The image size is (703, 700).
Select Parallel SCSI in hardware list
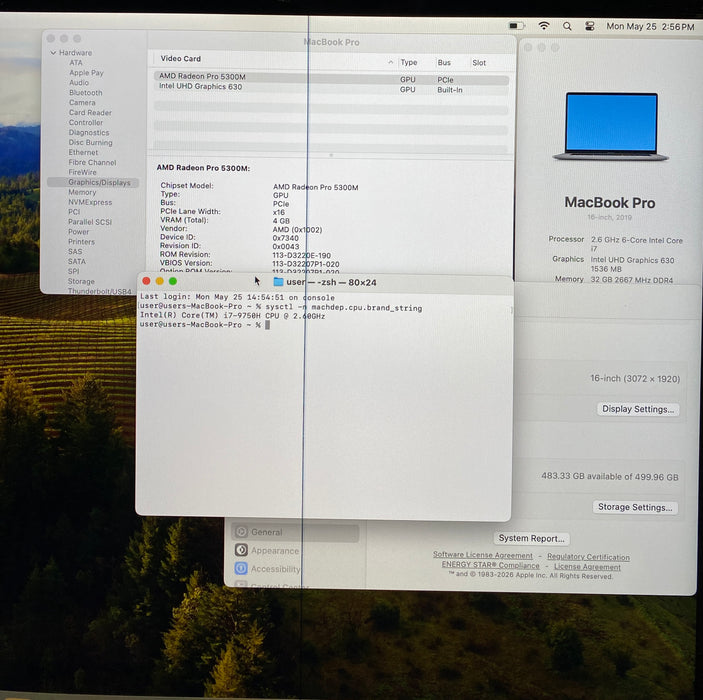click(x=90, y=222)
